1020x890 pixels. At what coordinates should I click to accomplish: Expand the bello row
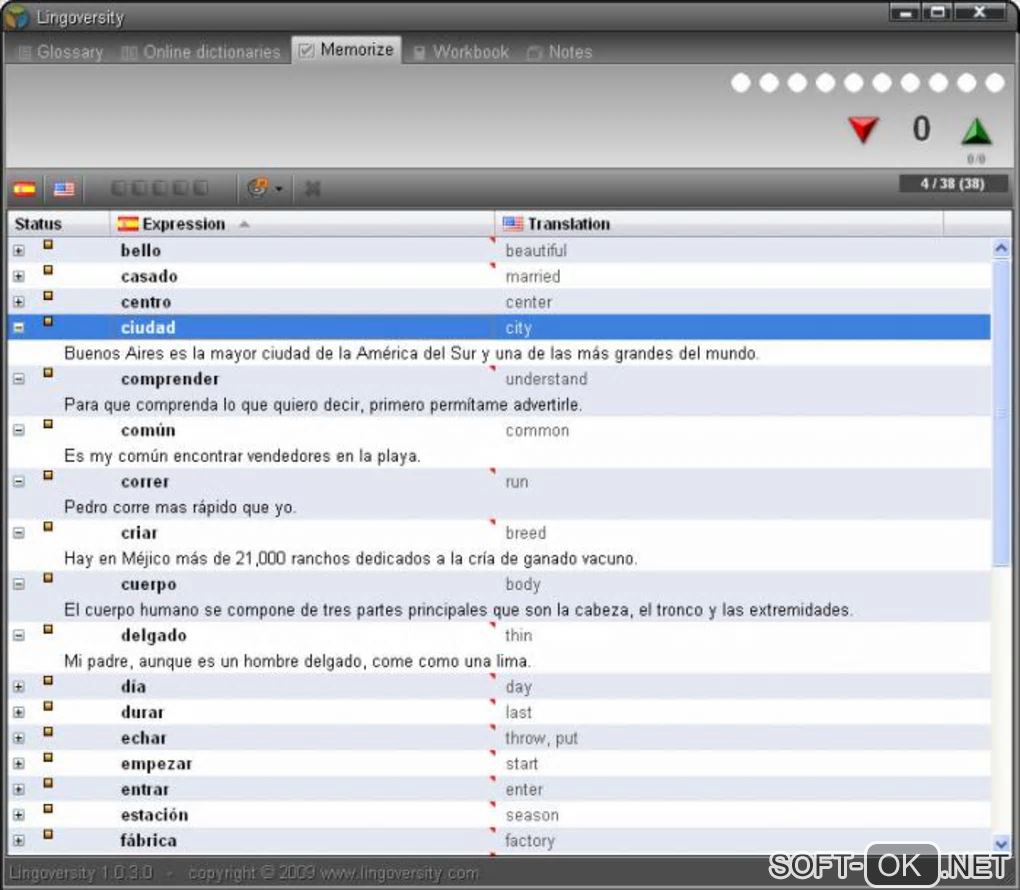coord(19,250)
